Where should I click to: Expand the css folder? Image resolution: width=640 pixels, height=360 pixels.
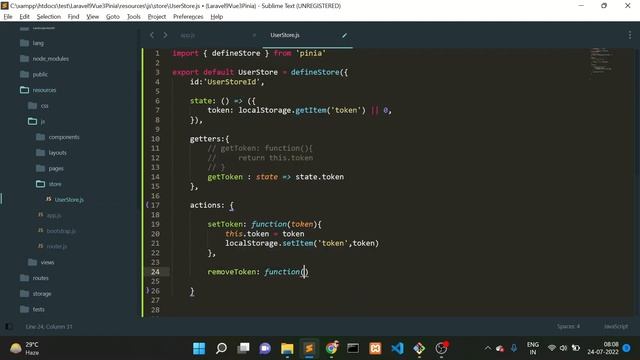(44, 106)
